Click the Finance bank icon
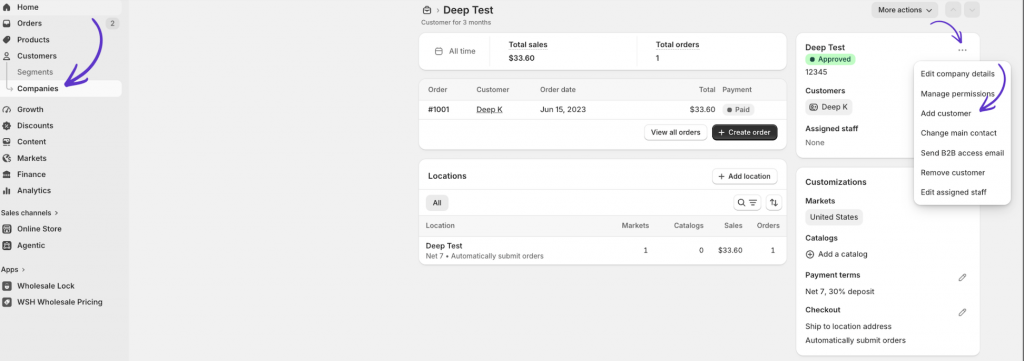Viewport: 1024px width, 361px height. (x=7, y=174)
